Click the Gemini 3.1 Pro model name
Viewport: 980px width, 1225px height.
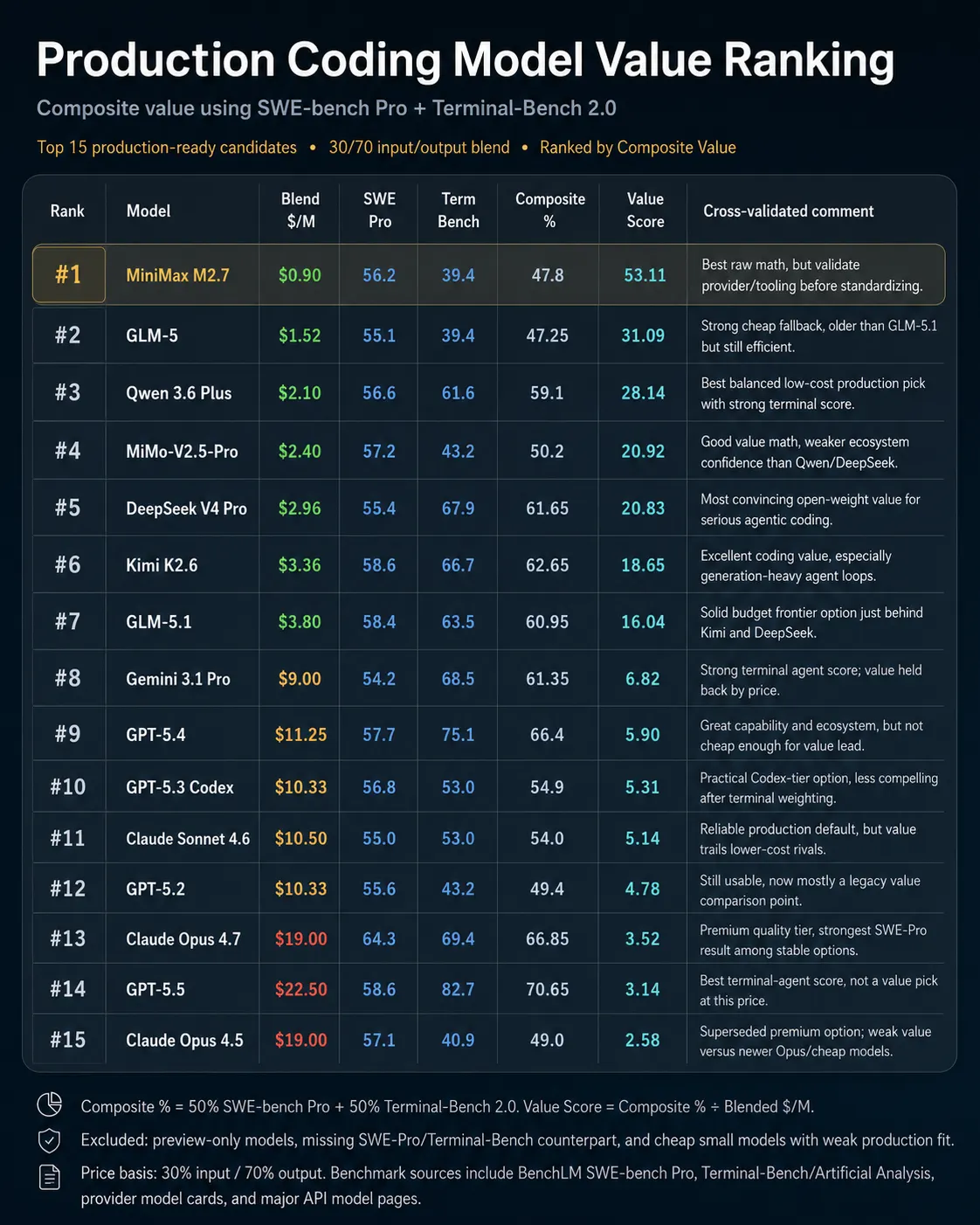tap(178, 679)
